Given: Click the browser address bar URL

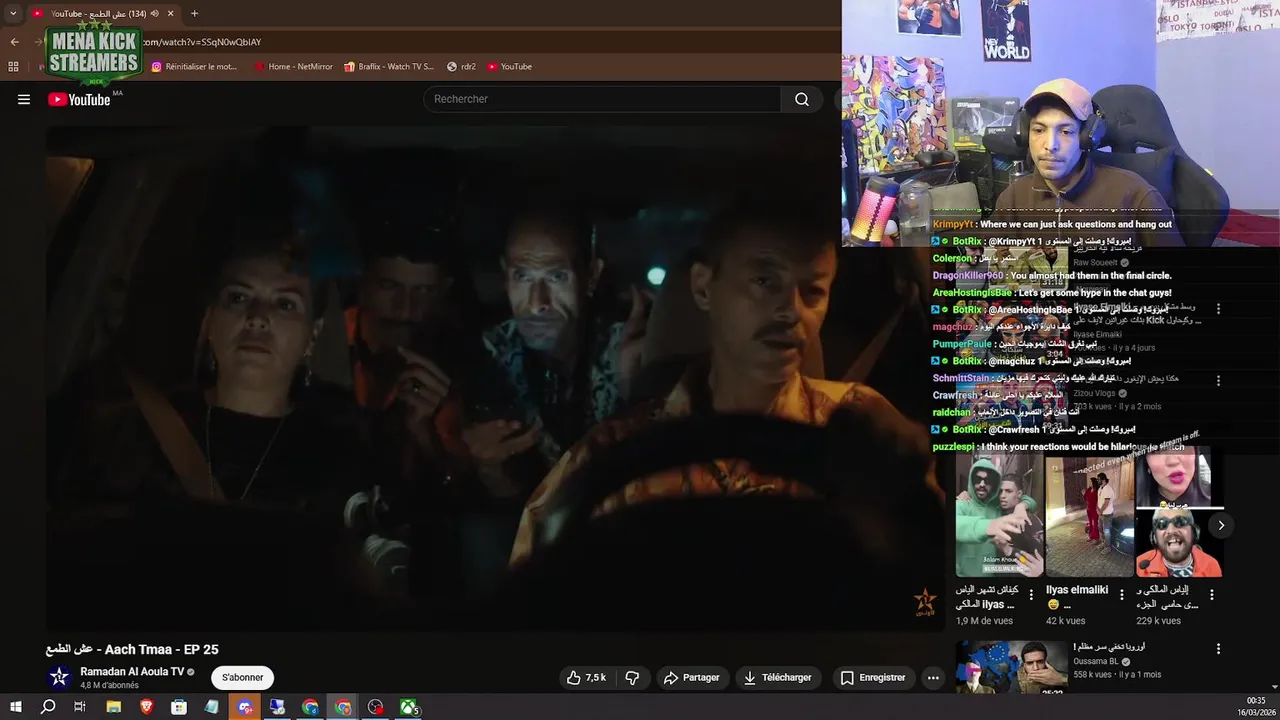Looking at the screenshot, I should pyautogui.click(x=201, y=42).
